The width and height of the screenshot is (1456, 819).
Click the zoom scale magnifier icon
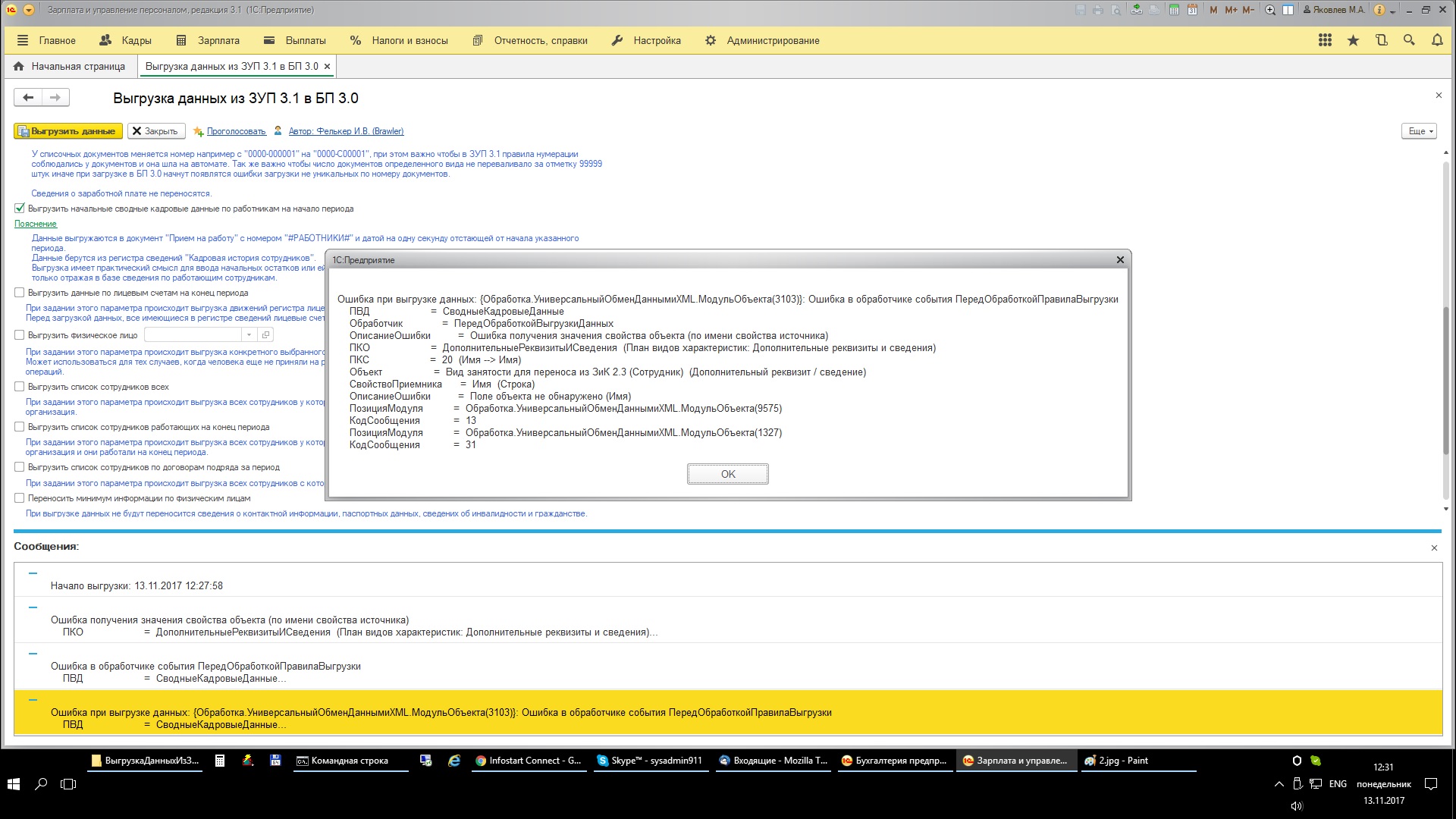click(1269, 10)
